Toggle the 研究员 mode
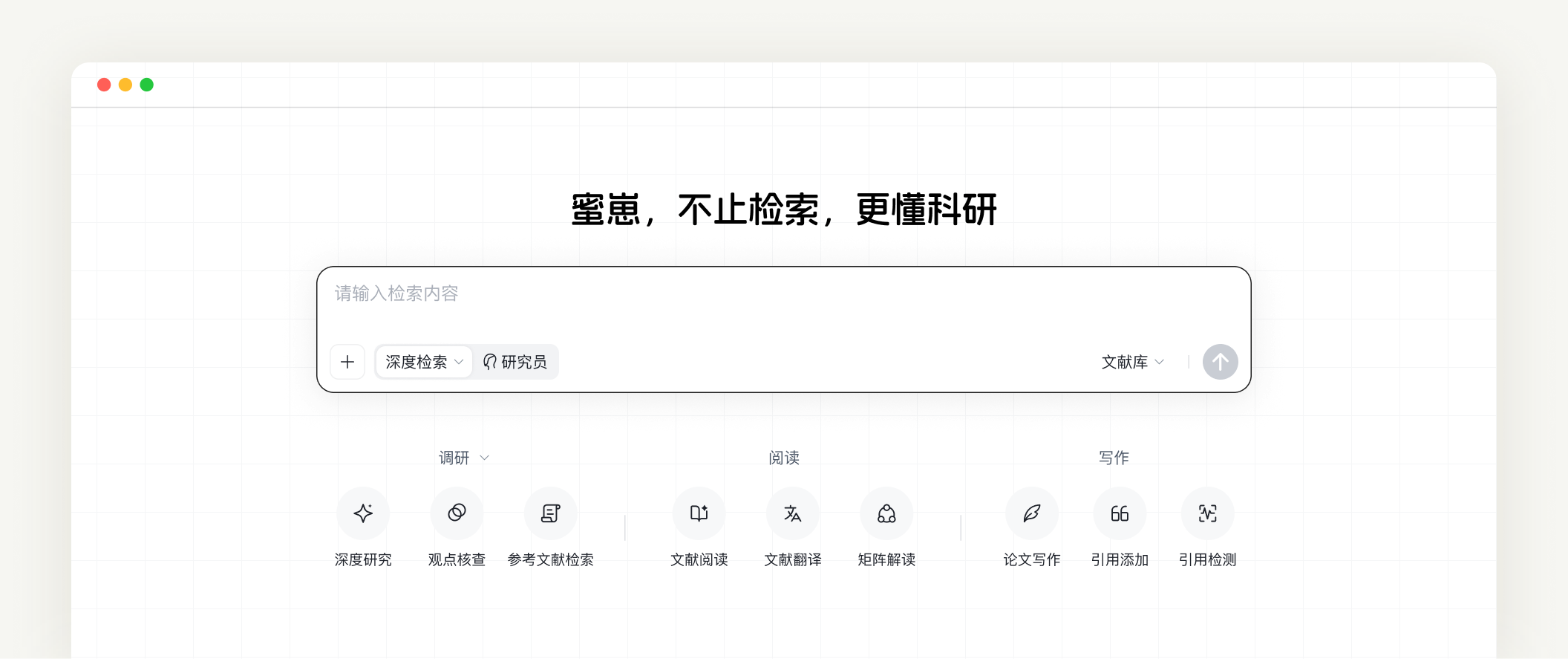Screen dimensions: 1568x659 (515, 362)
